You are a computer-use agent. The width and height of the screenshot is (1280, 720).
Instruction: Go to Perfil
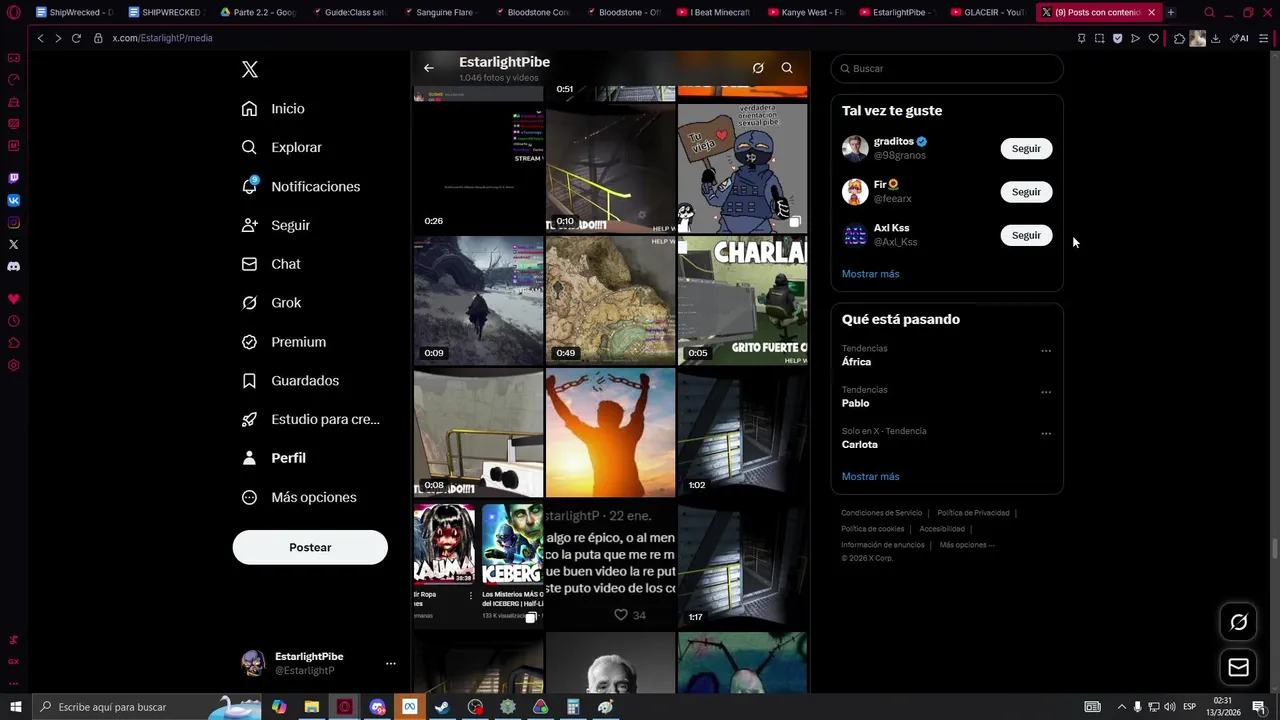click(x=274, y=458)
